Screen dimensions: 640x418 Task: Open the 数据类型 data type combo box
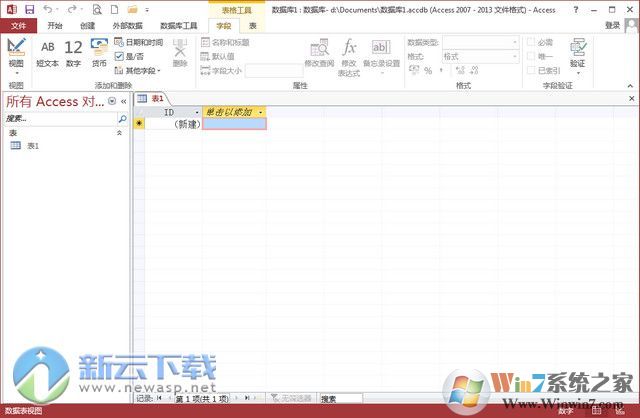[x=481, y=42]
